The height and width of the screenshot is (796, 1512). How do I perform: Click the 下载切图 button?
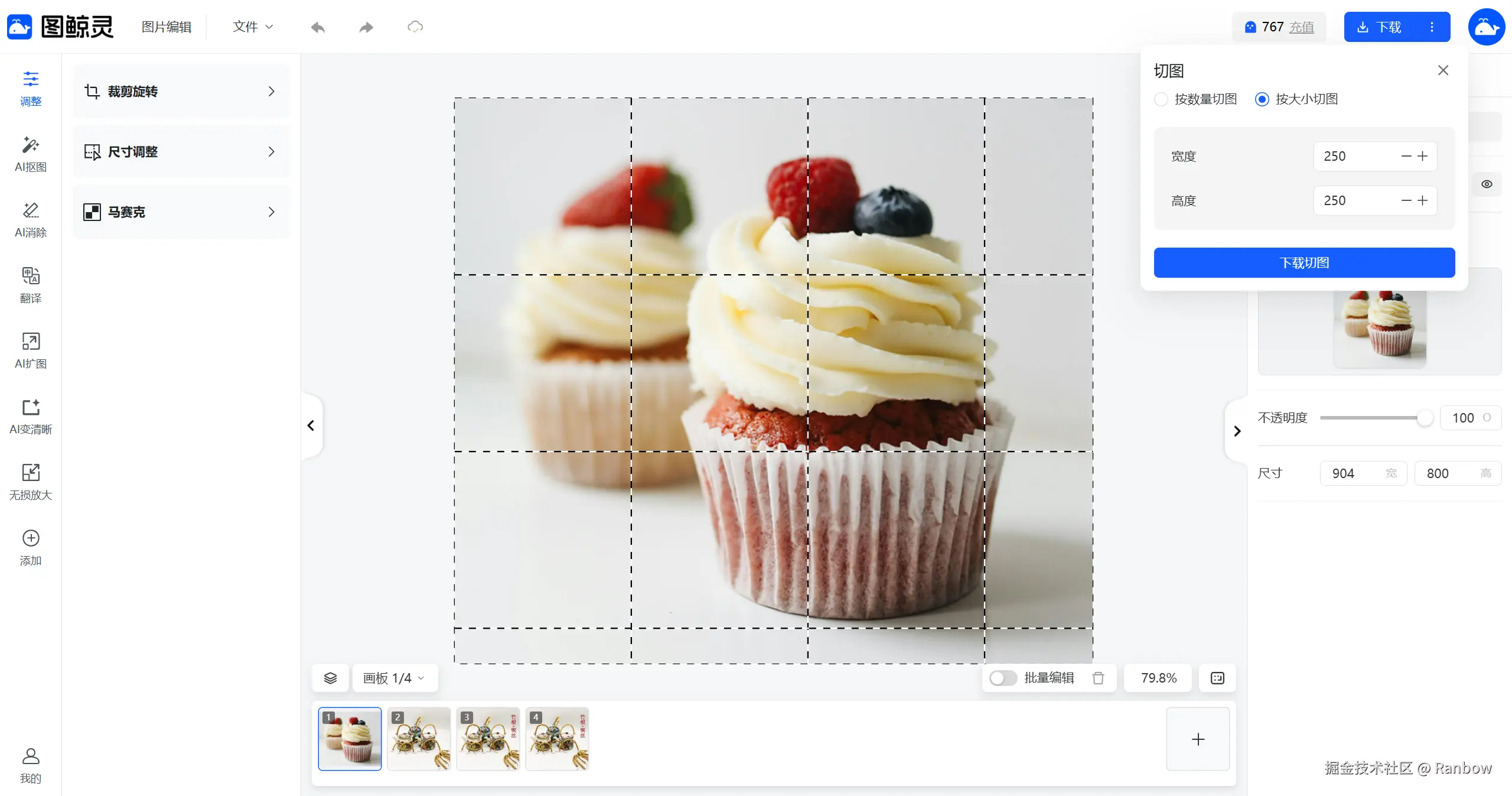[1304, 262]
